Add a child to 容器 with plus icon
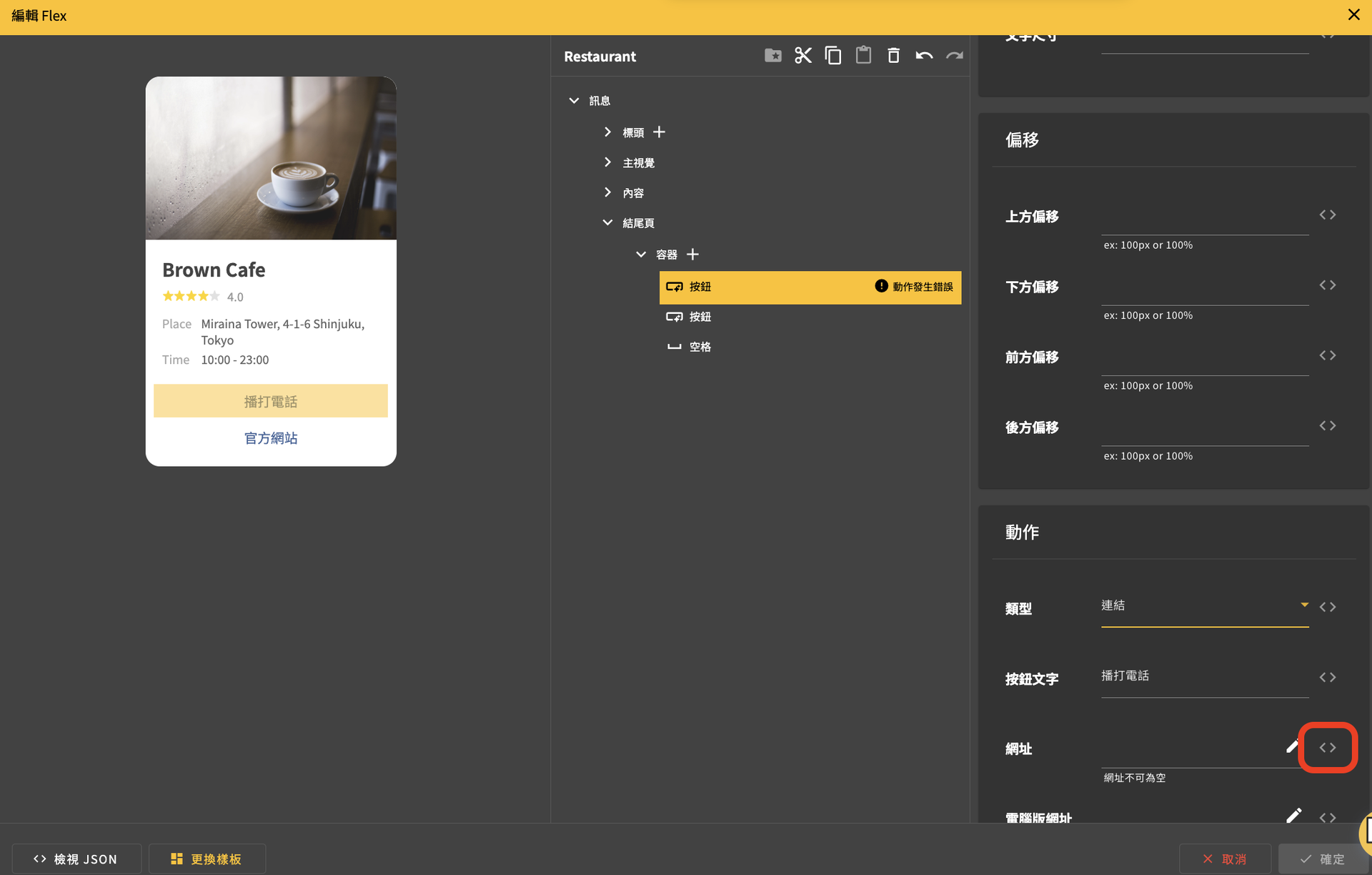The height and width of the screenshot is (875, 1372). pyautogui.click(x=692, y=254)
